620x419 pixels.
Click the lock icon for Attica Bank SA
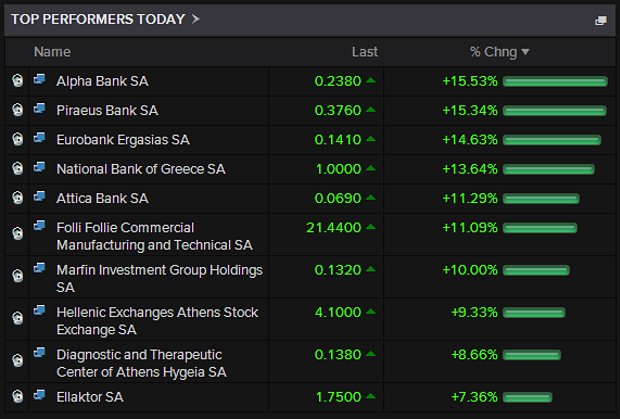tap(17, 197)
